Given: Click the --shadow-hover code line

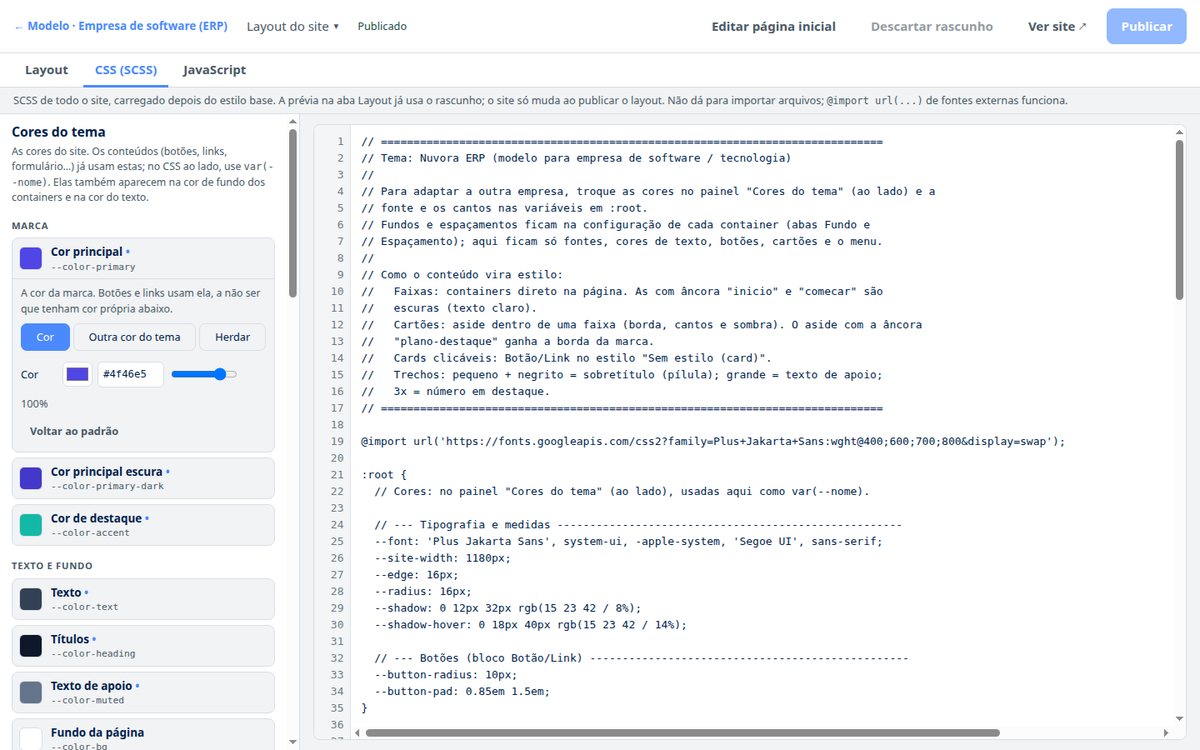Looking at the screenshot, I should [x=531, y=625].
